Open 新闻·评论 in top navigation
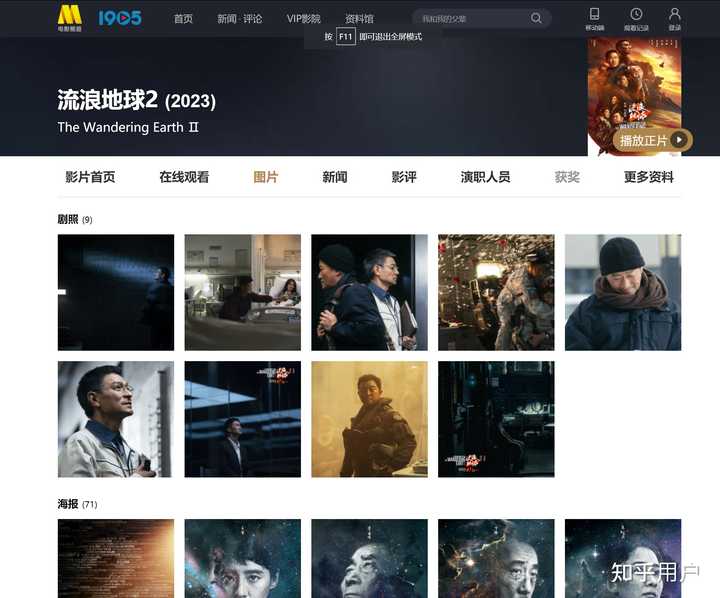720x598 pixels. point(240,19)
